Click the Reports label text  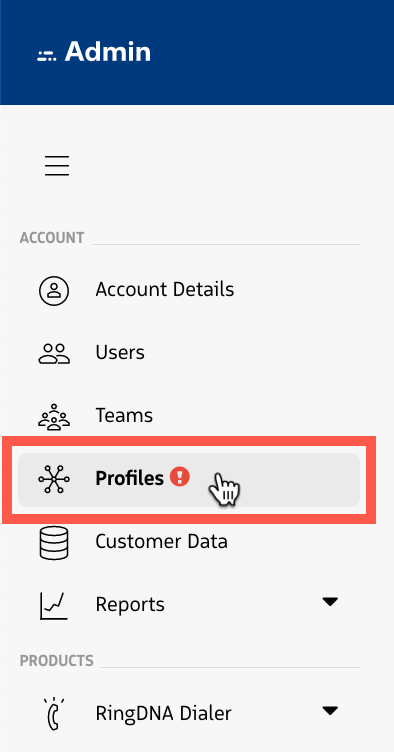tap(130, 604)
